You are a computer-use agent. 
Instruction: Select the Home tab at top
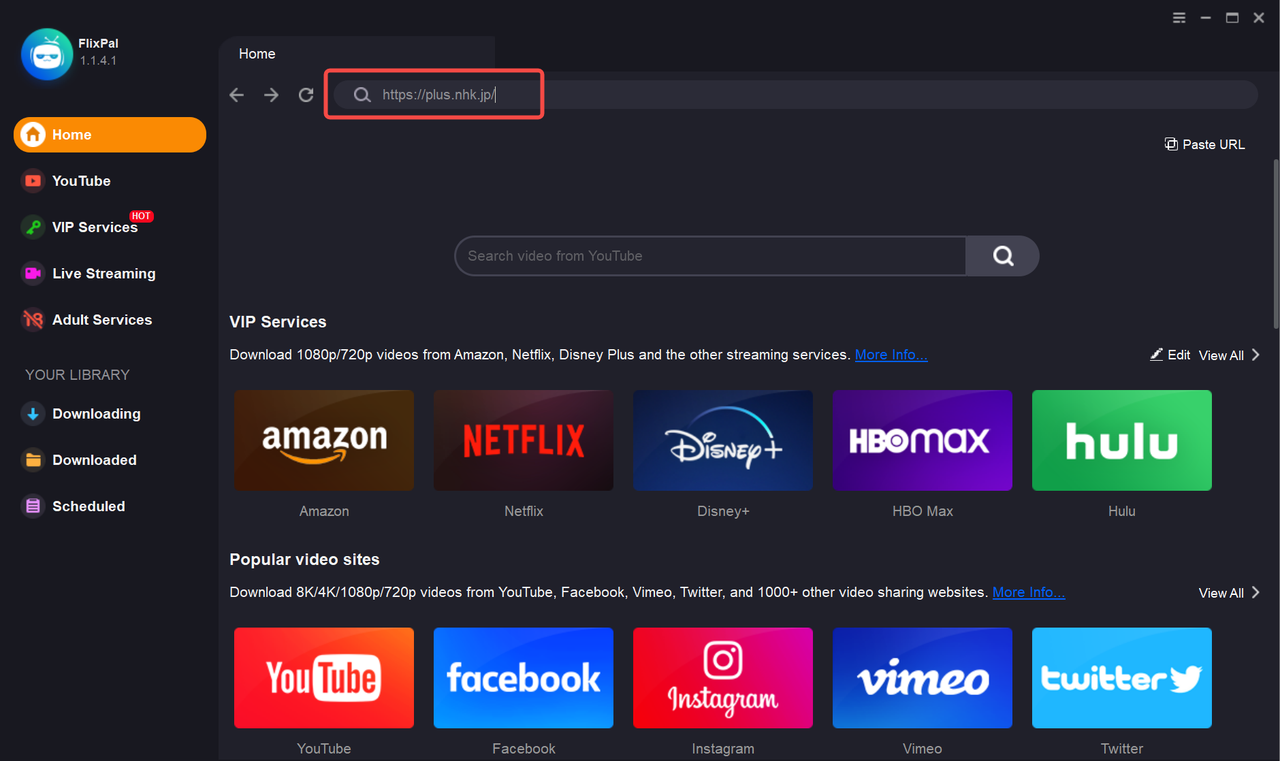[257, 54]
